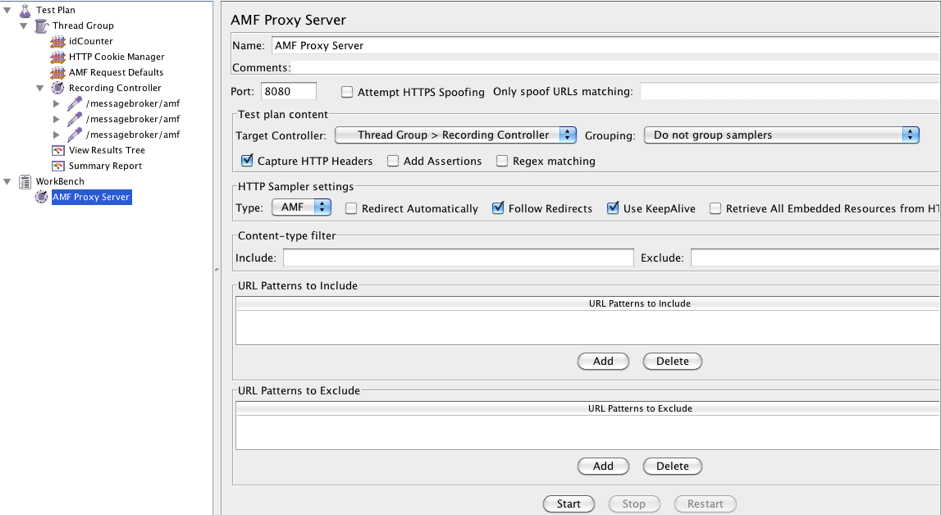Add a URL pattern to exclude
This screenshot has width=941, height=515.
click(603, 466)
